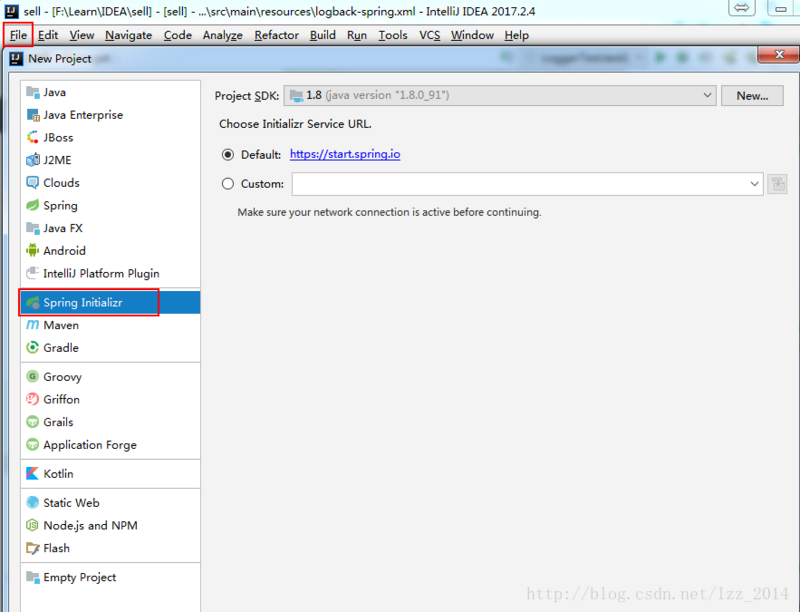This screenshot has height=612, width=800.
Task: Click the Android robot icon
Action: [33, 250]
